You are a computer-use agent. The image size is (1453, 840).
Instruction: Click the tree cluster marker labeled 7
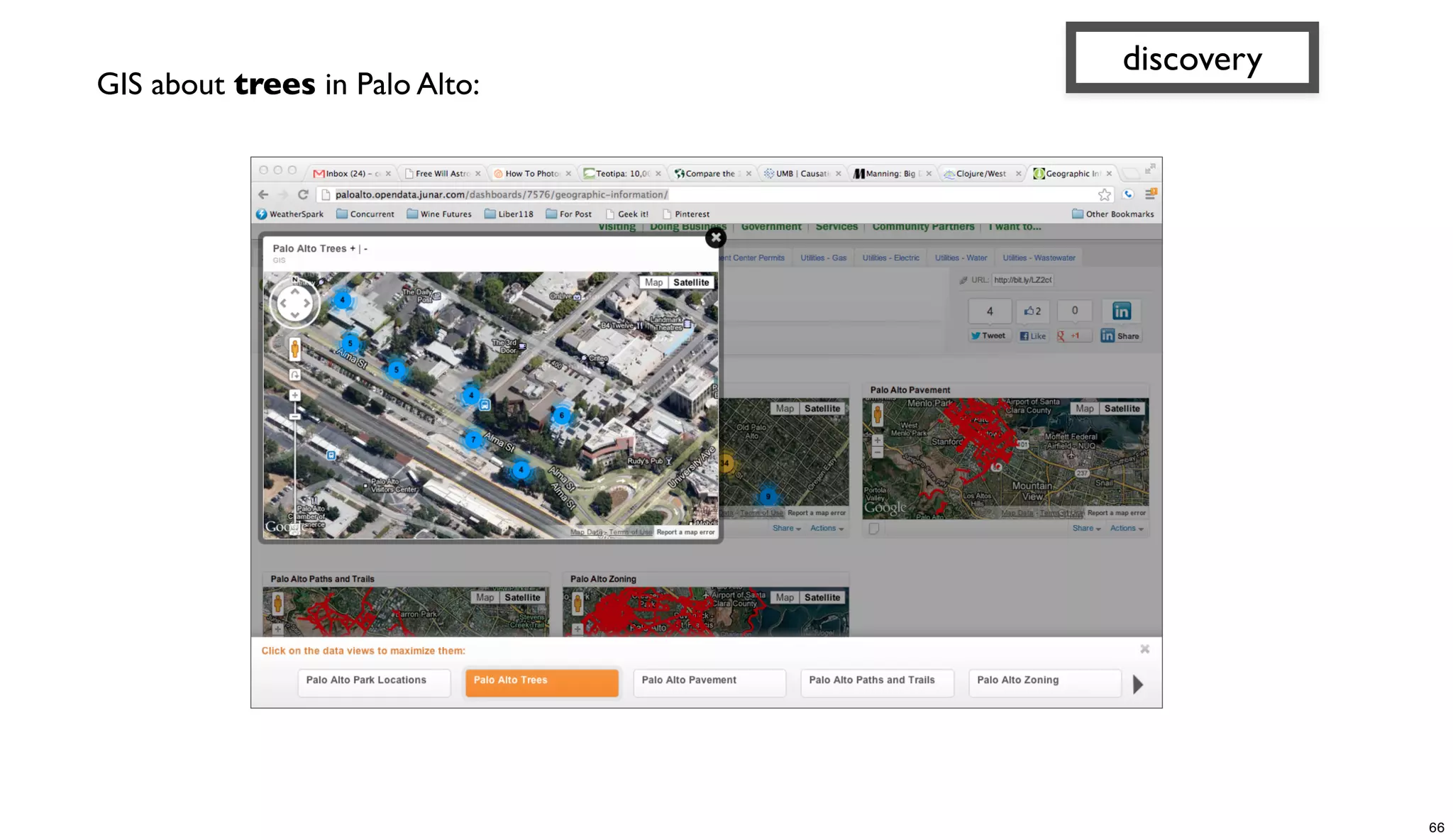click(473, 440)
